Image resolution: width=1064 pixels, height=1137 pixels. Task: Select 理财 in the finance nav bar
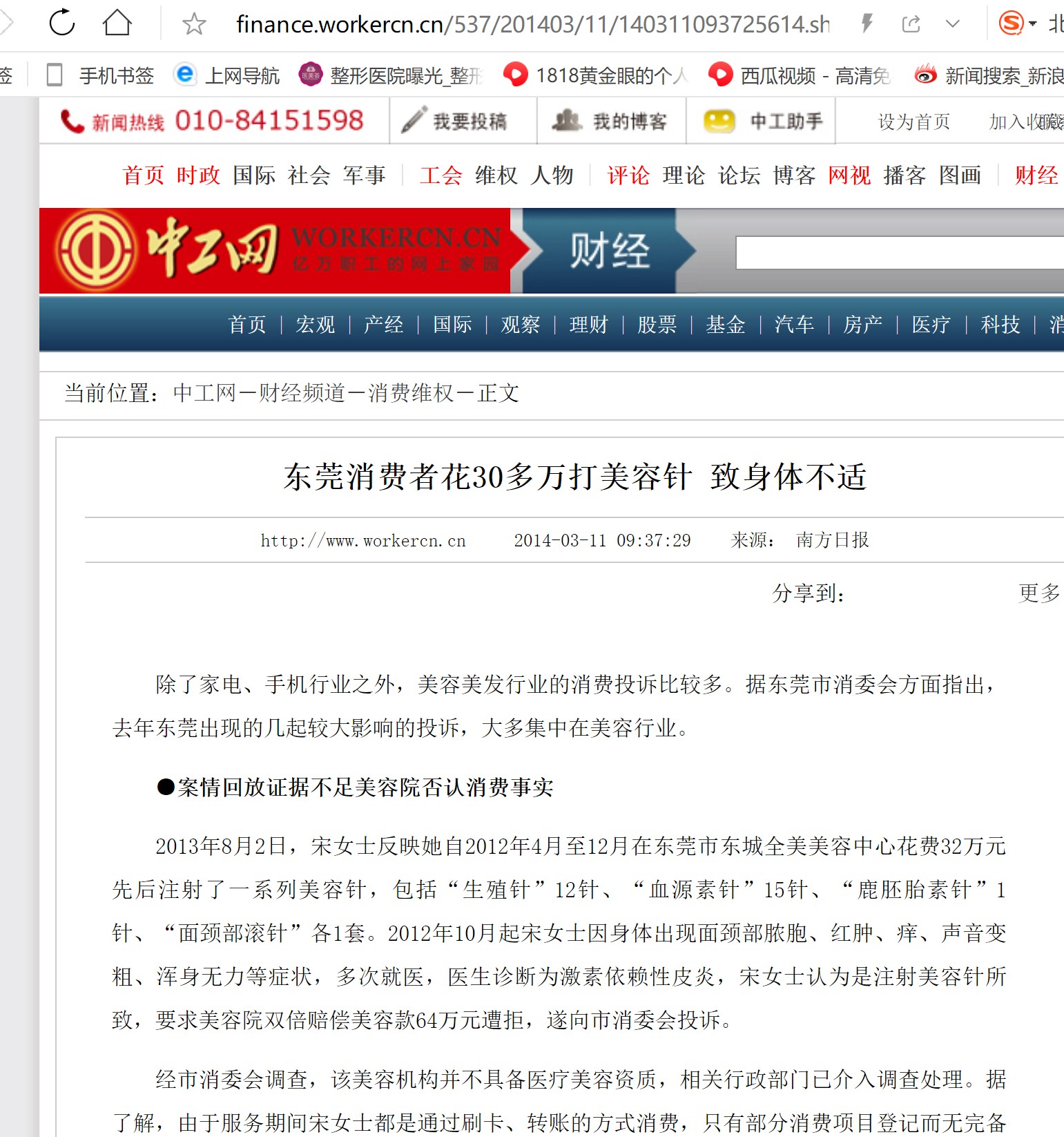click(588, 324)
